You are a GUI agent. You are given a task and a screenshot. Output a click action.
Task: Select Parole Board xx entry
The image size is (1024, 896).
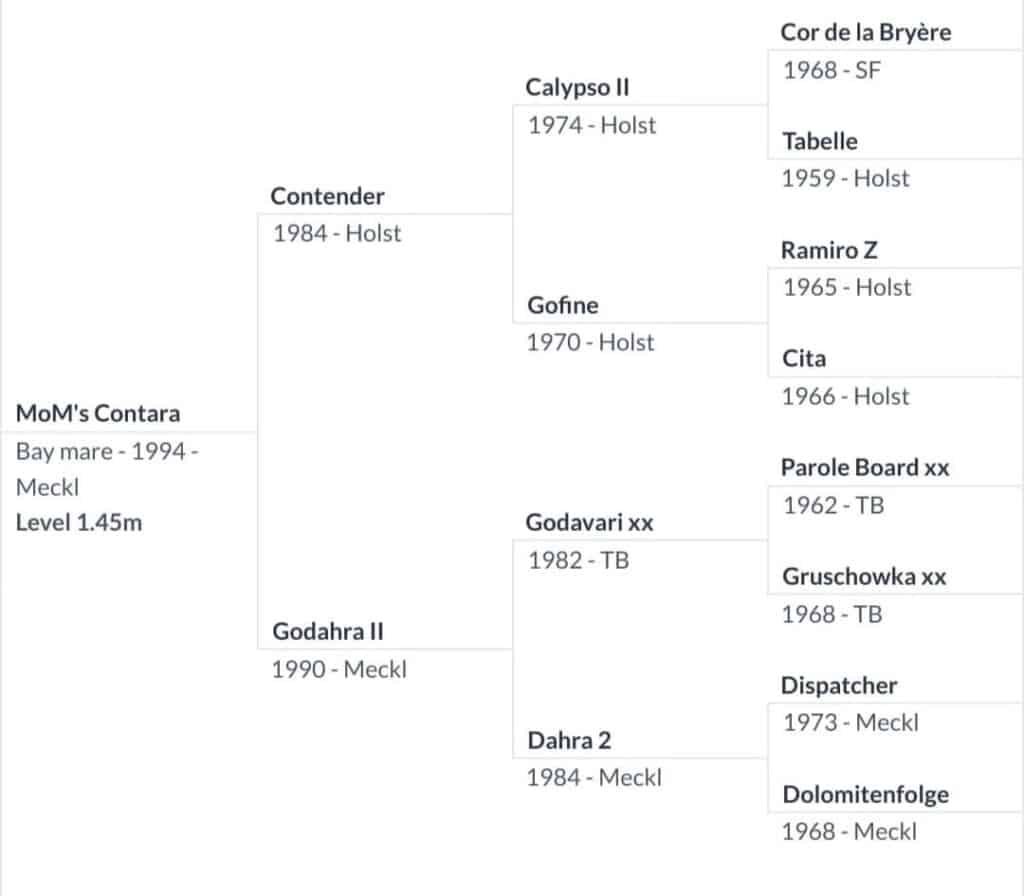866,468
